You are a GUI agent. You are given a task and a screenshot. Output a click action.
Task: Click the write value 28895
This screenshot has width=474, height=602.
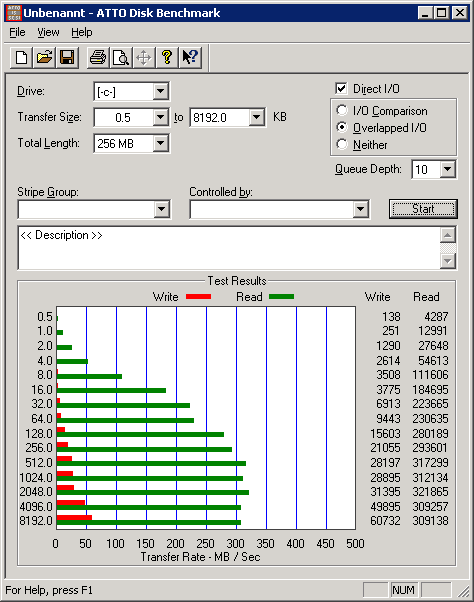(x=385, y=478)
